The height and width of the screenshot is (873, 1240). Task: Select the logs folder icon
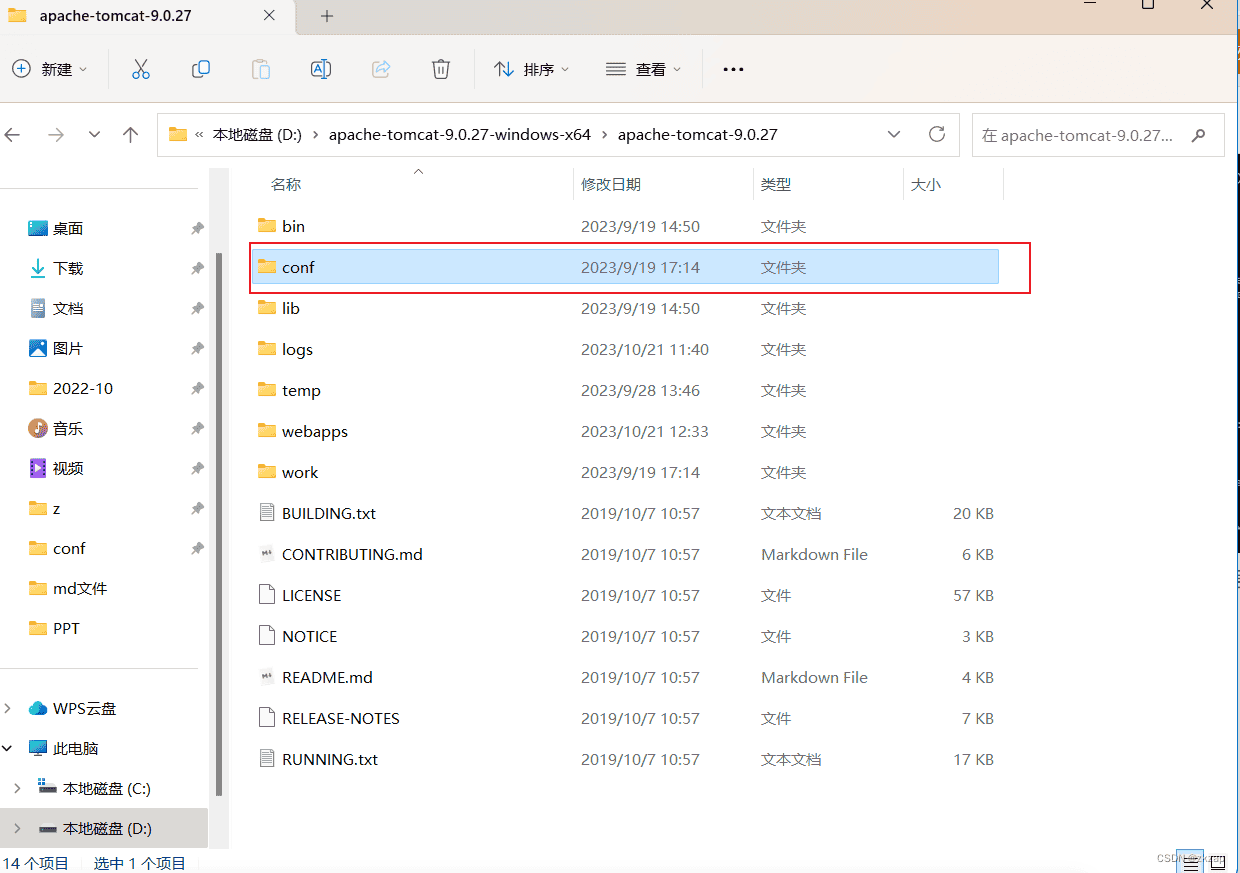click(x=266, y=349)
